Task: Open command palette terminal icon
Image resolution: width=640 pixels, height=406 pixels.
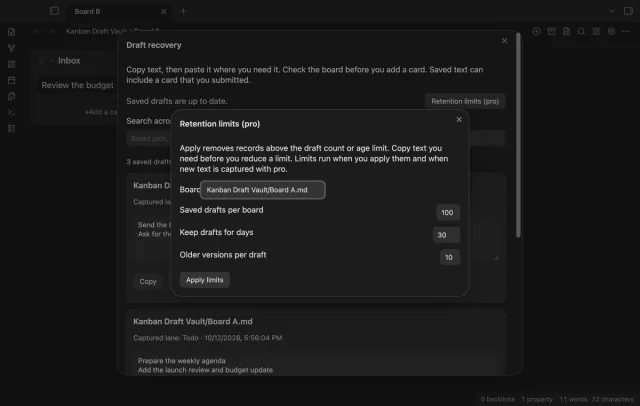Action: (11, 112)
